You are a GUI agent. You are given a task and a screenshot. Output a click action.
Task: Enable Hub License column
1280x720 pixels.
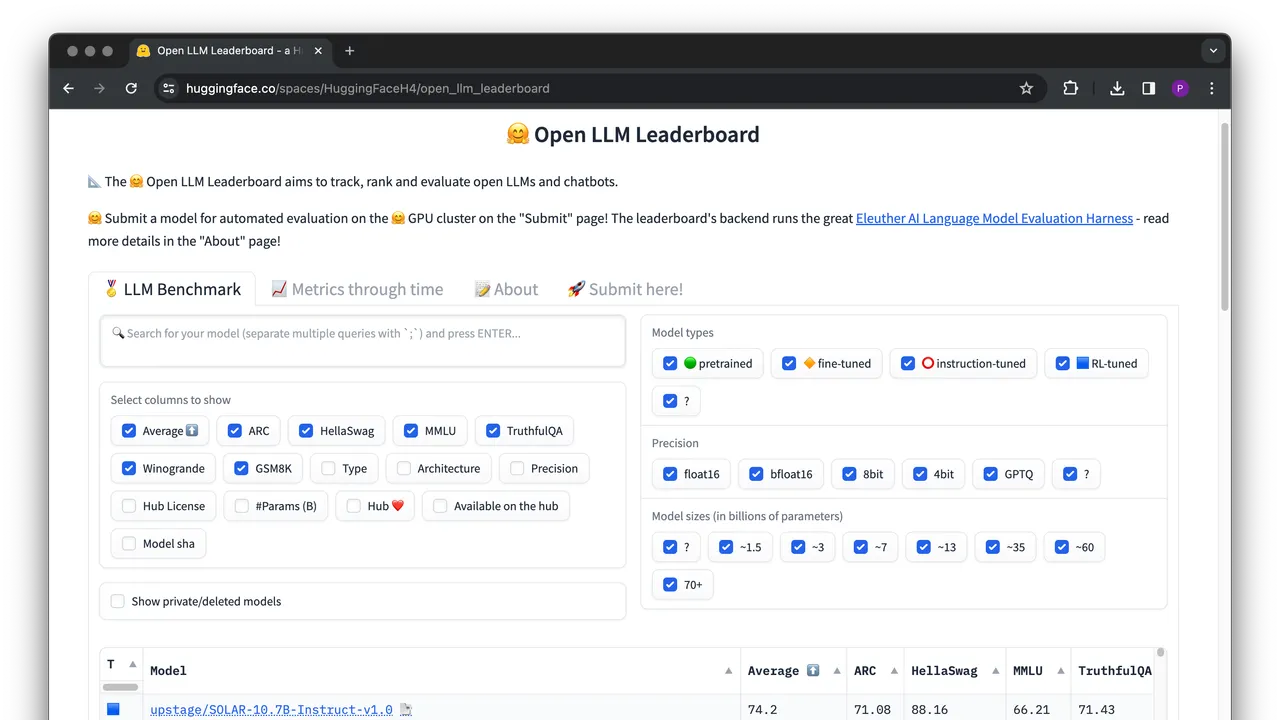[128, 506]
